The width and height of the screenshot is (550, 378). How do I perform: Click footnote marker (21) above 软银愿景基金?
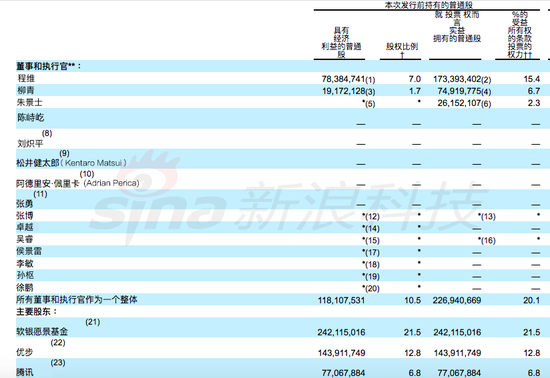pyautogui.click(x=93, y=322)
